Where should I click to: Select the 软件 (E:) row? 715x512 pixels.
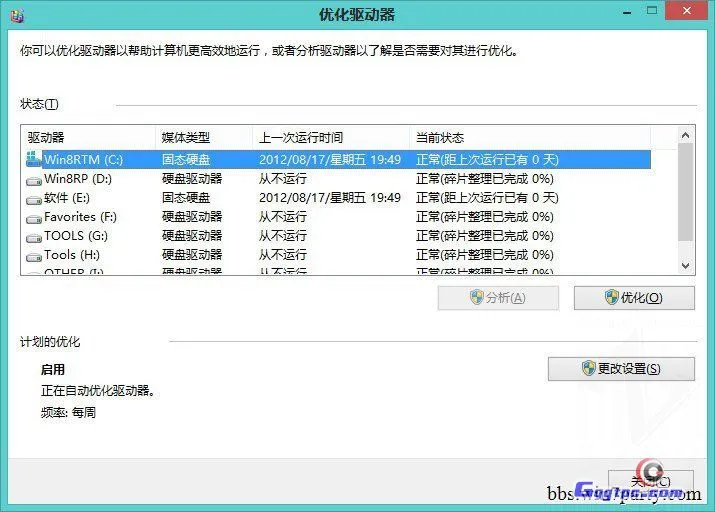tap(338, 198)
